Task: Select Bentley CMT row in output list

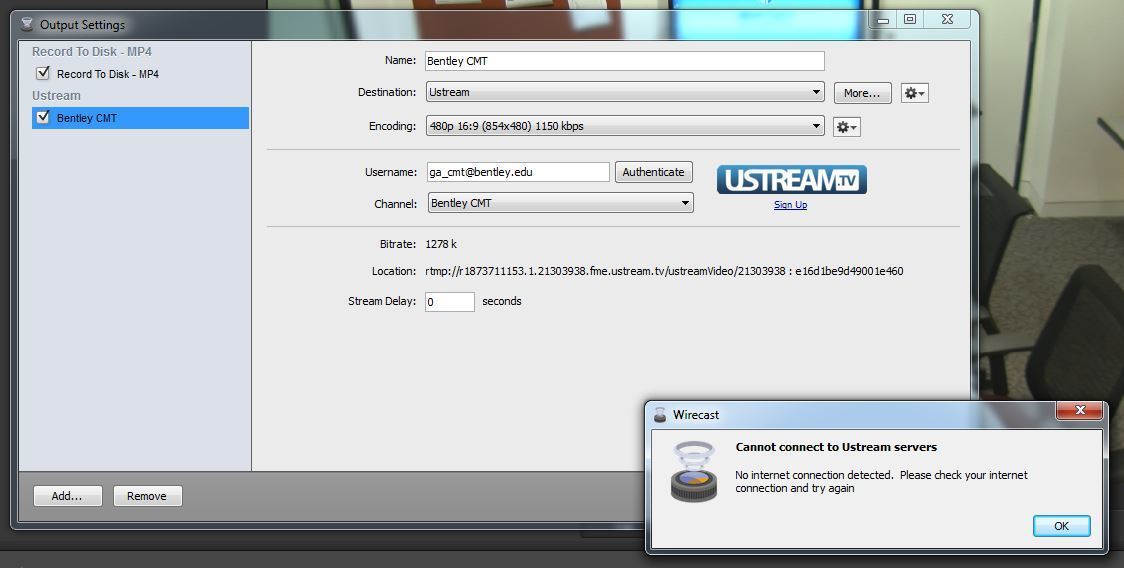Action: [x=140, y=118]
